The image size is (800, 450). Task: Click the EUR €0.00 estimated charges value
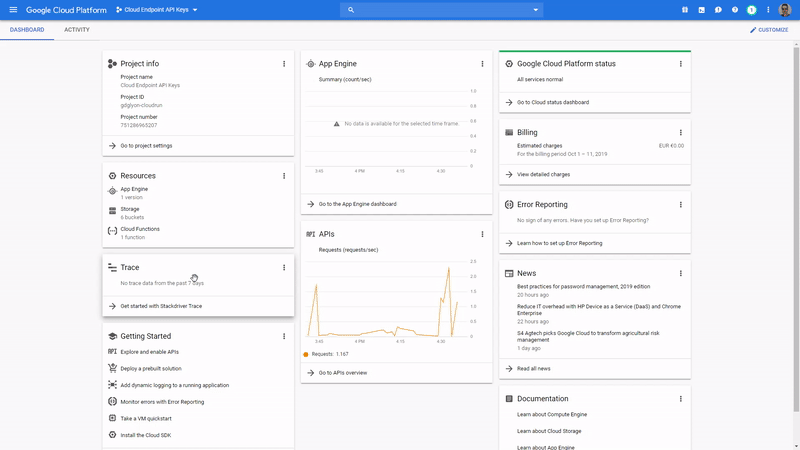[671, 146]
